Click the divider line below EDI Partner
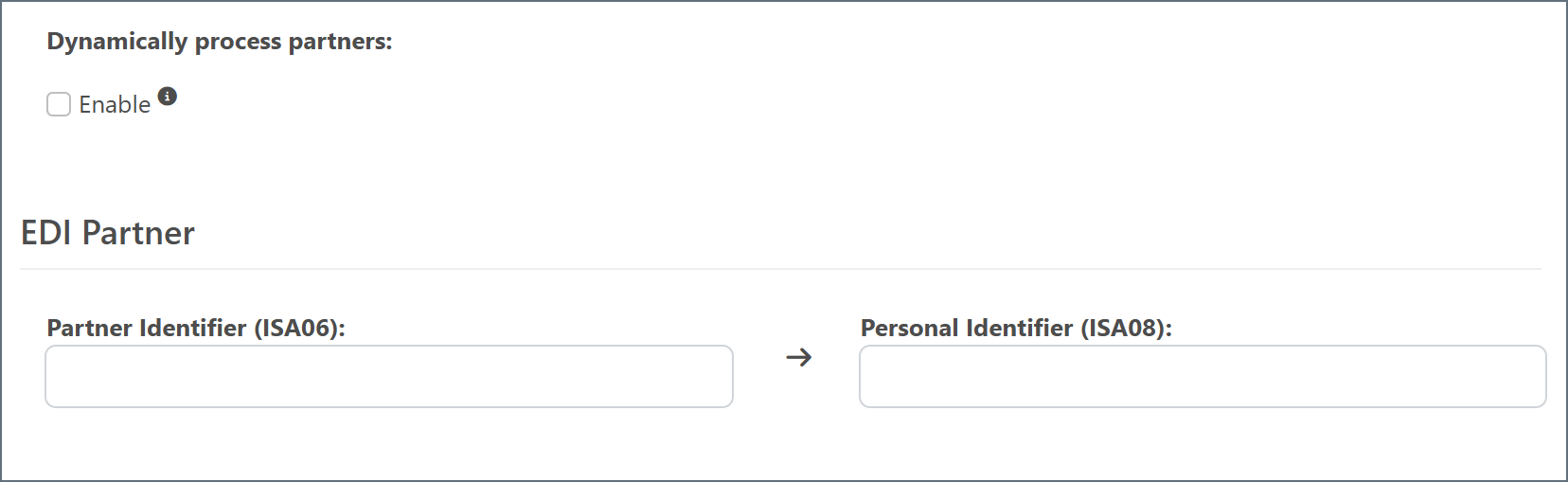This screenshot has height=482, width=1568. click(x=780, y=269)
